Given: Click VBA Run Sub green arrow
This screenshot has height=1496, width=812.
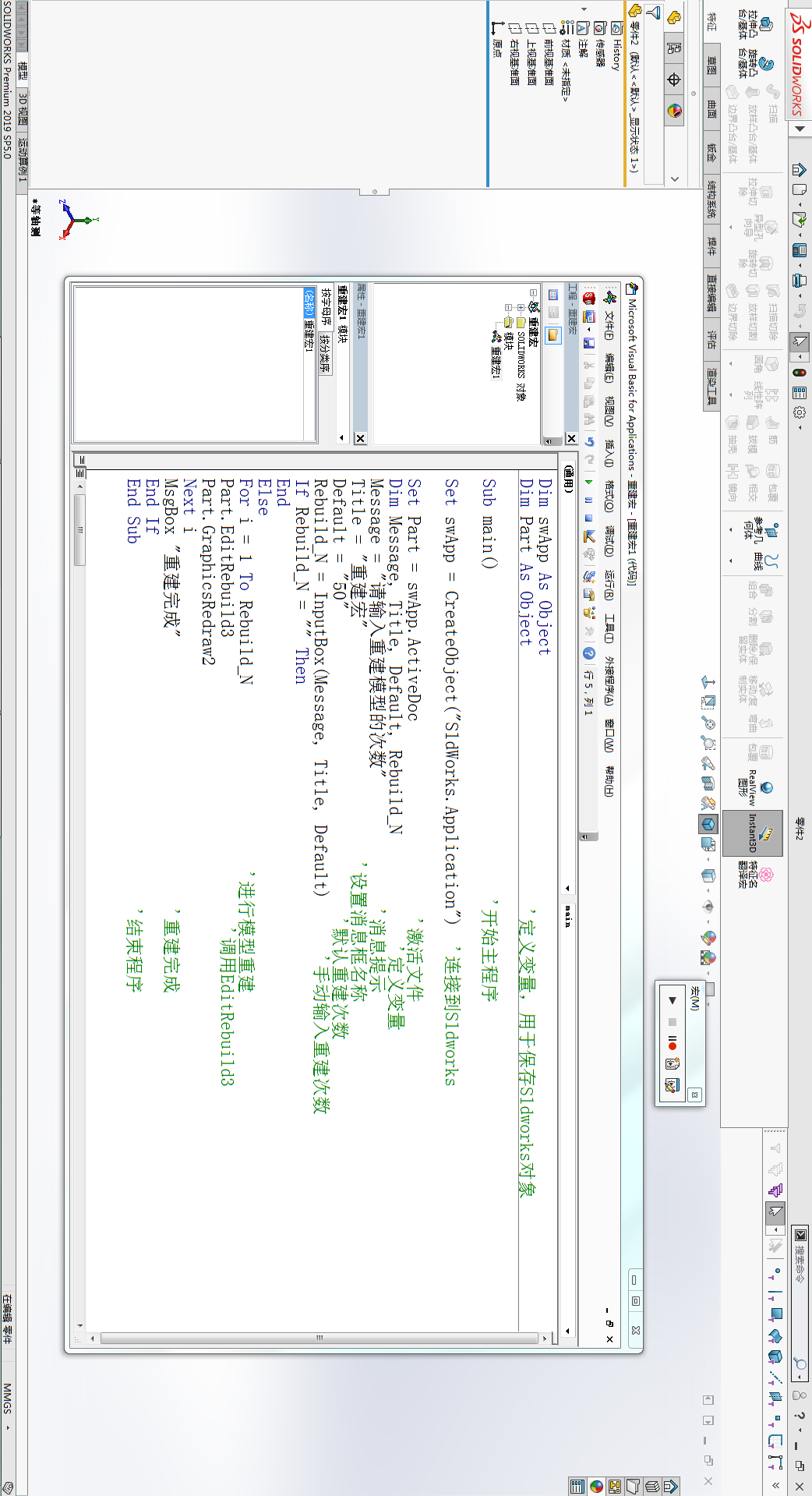Looking at the screenshot, I should click(589, 482).
